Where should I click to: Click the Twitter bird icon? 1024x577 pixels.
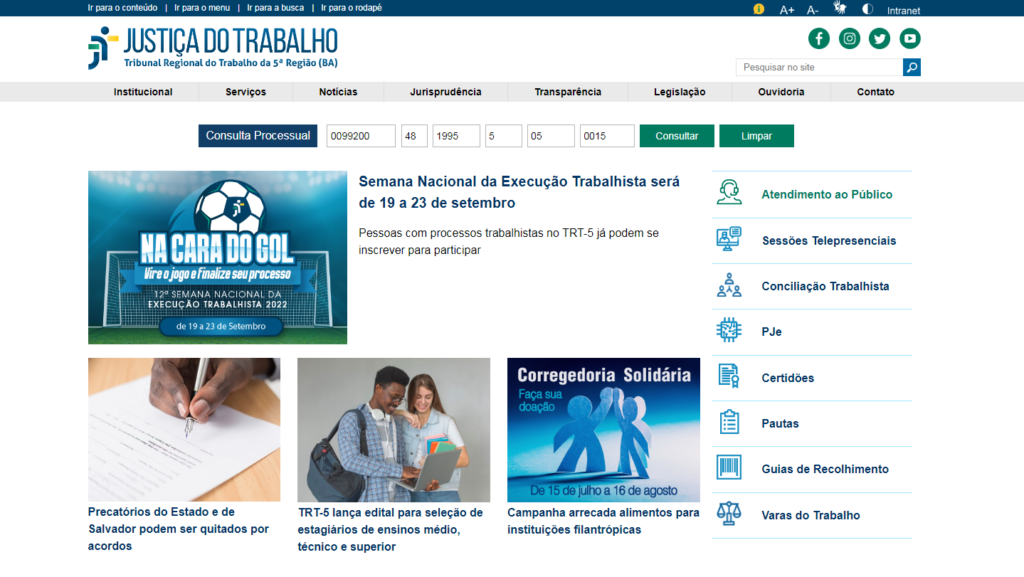pos(879,39)
